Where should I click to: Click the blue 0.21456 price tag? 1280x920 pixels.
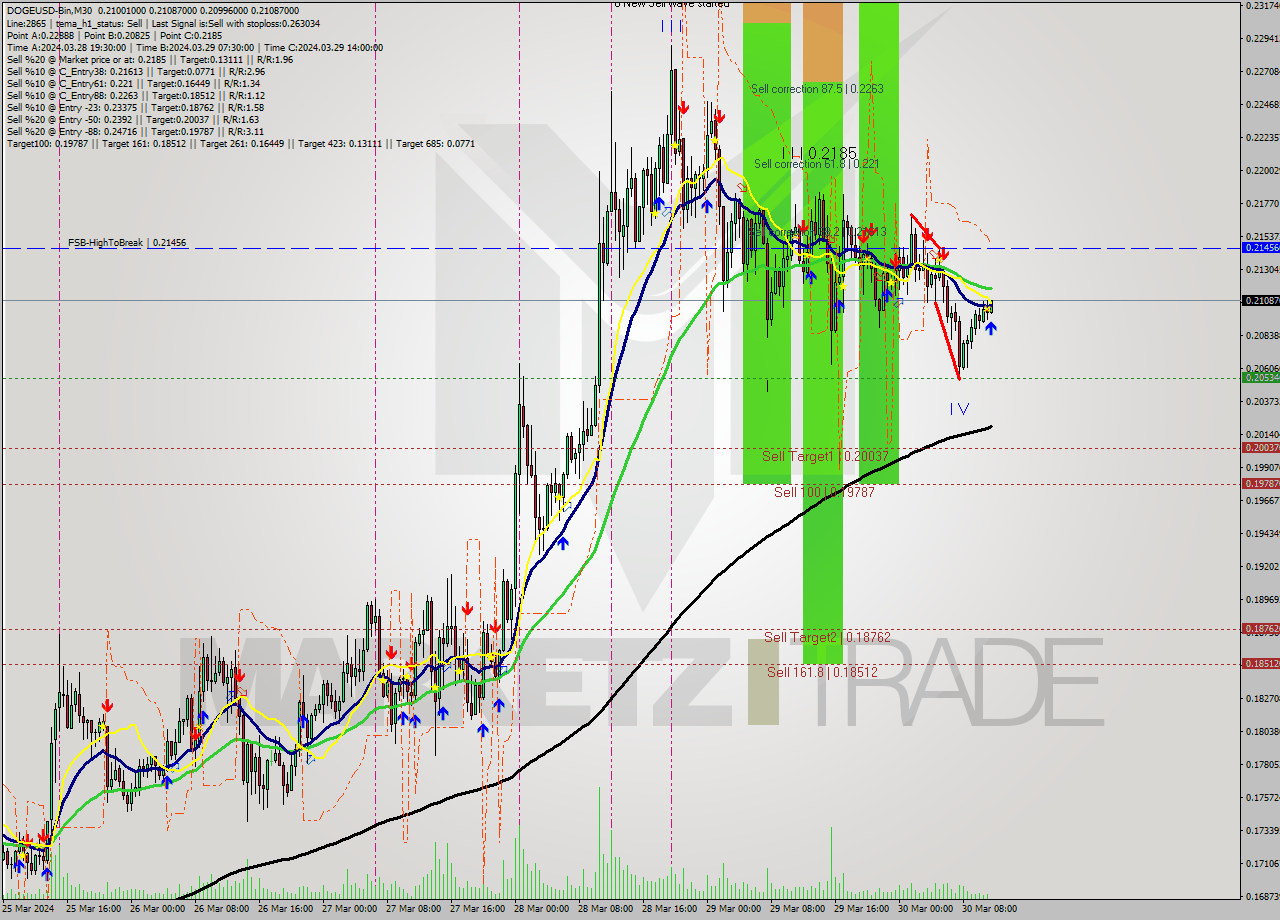click(1260, 247)
